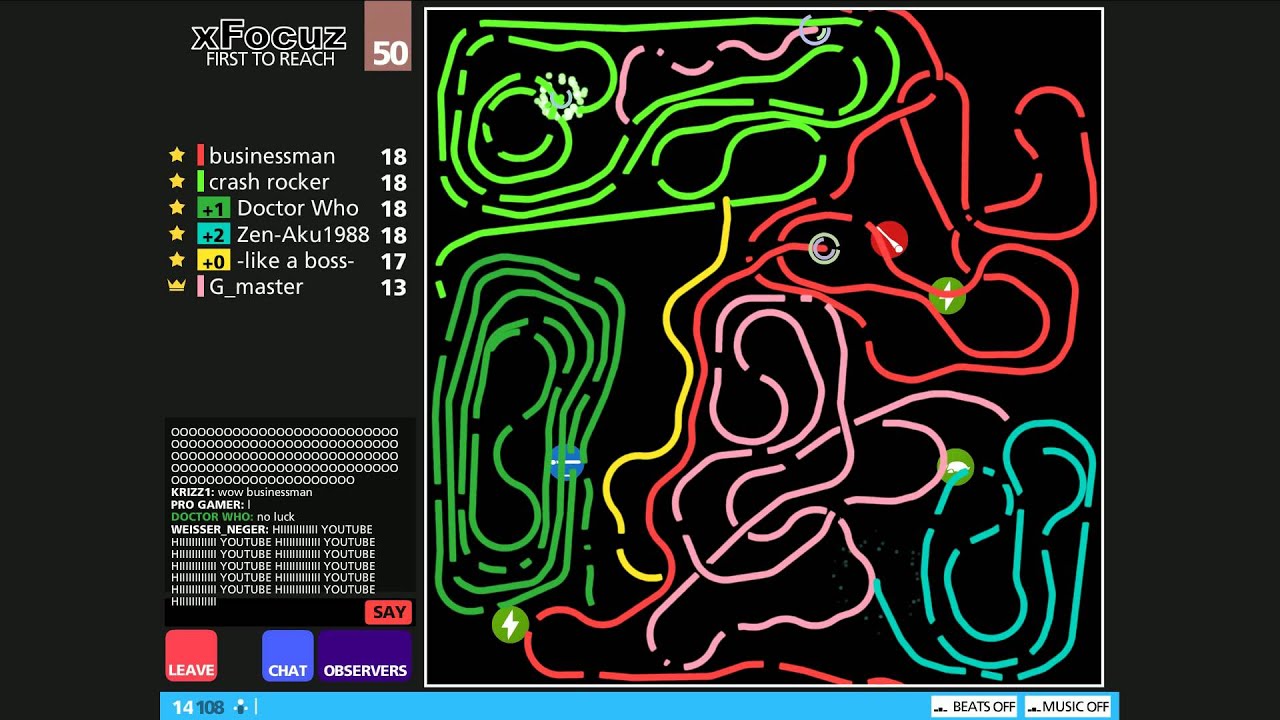The height and width of the screenshot is (720, 1280).
Task: Click the star beside -like a boss-
Action: pos(177,260)
